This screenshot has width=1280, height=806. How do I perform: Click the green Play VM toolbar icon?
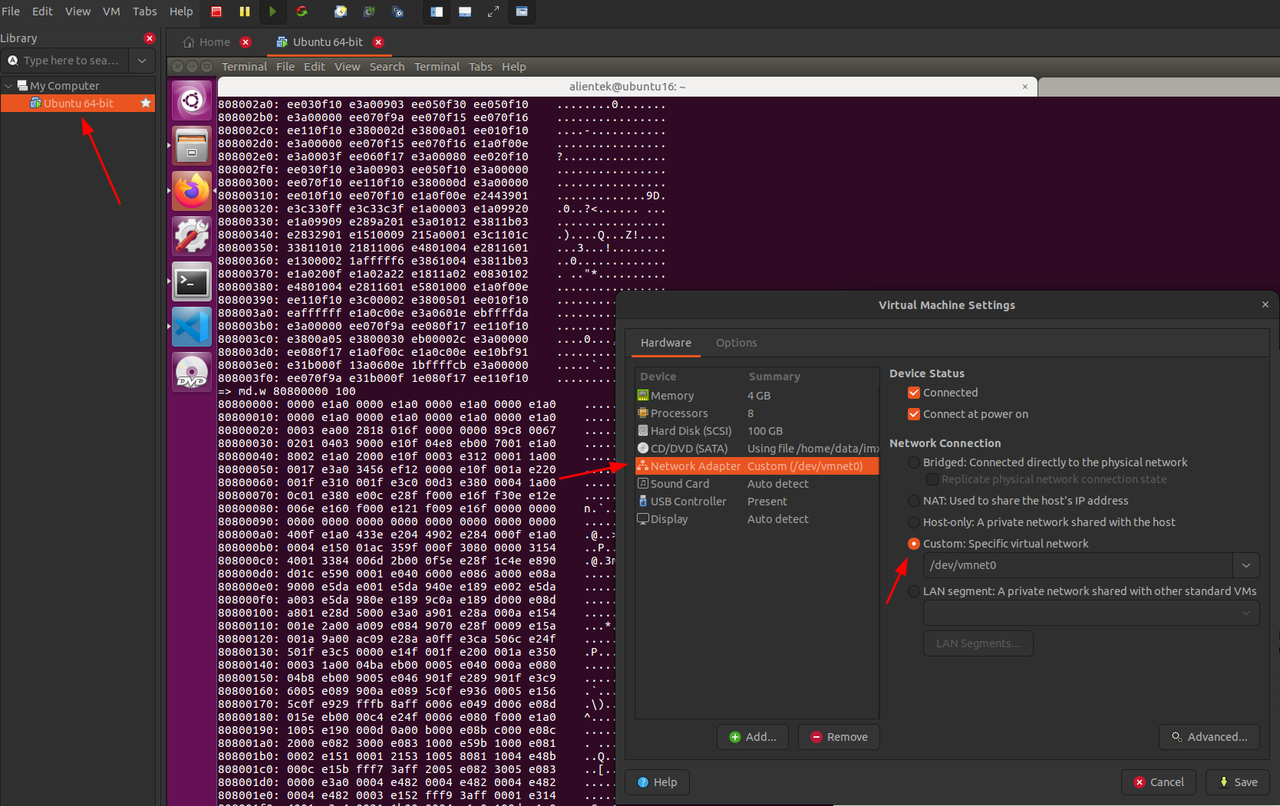[x=273, y=12]
